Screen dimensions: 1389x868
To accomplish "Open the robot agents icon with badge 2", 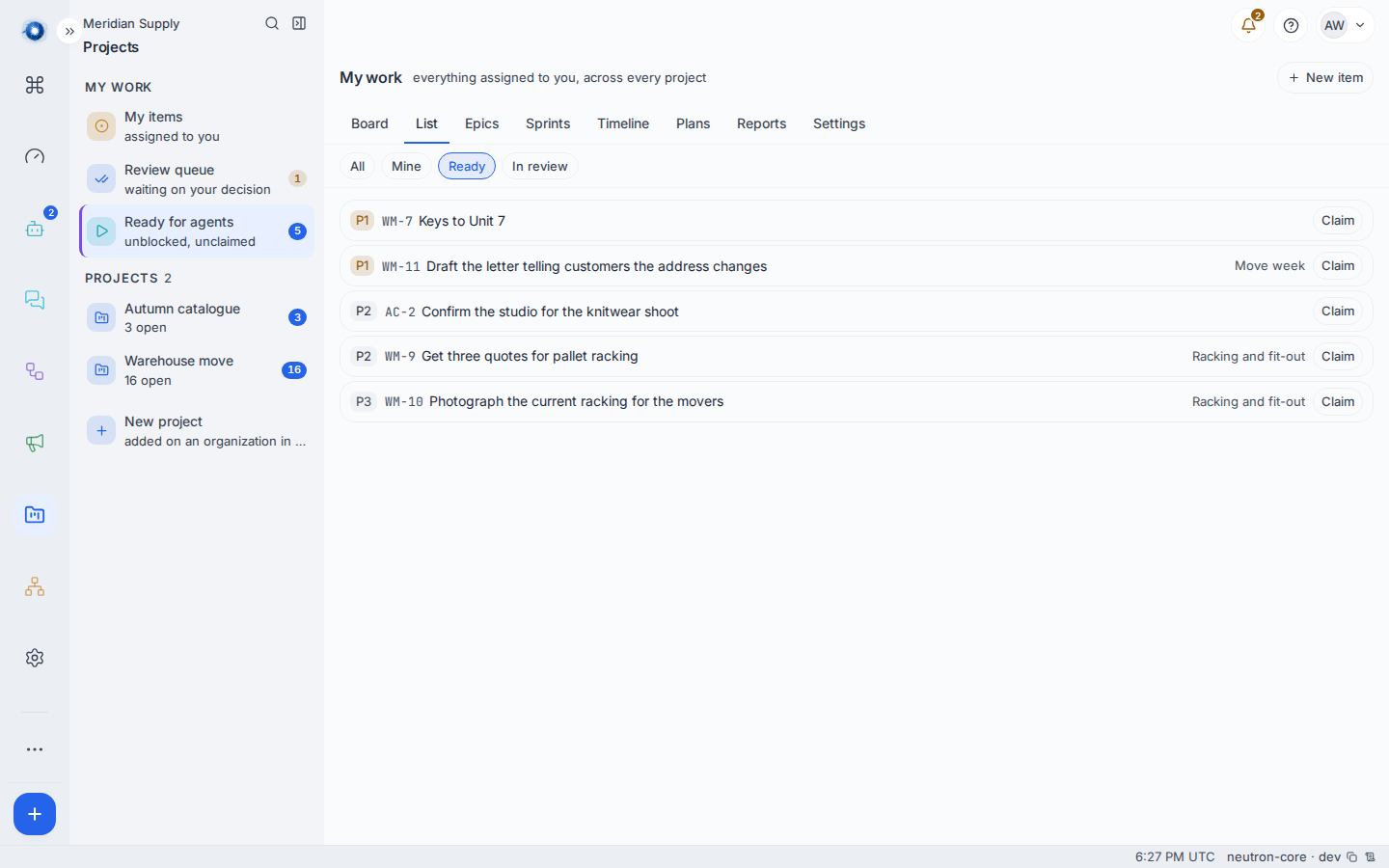I will click(35, 229).
